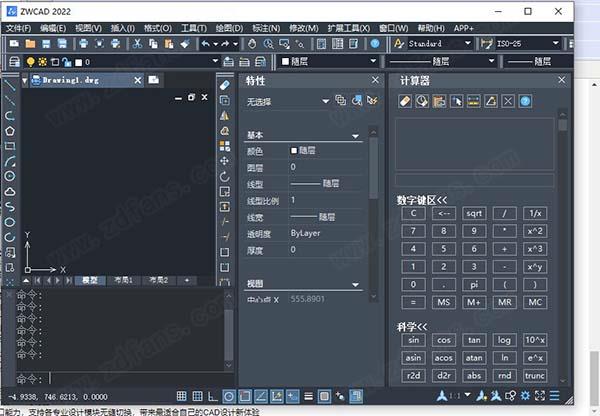Click the calculator expression input box

(x=474, y=180)
